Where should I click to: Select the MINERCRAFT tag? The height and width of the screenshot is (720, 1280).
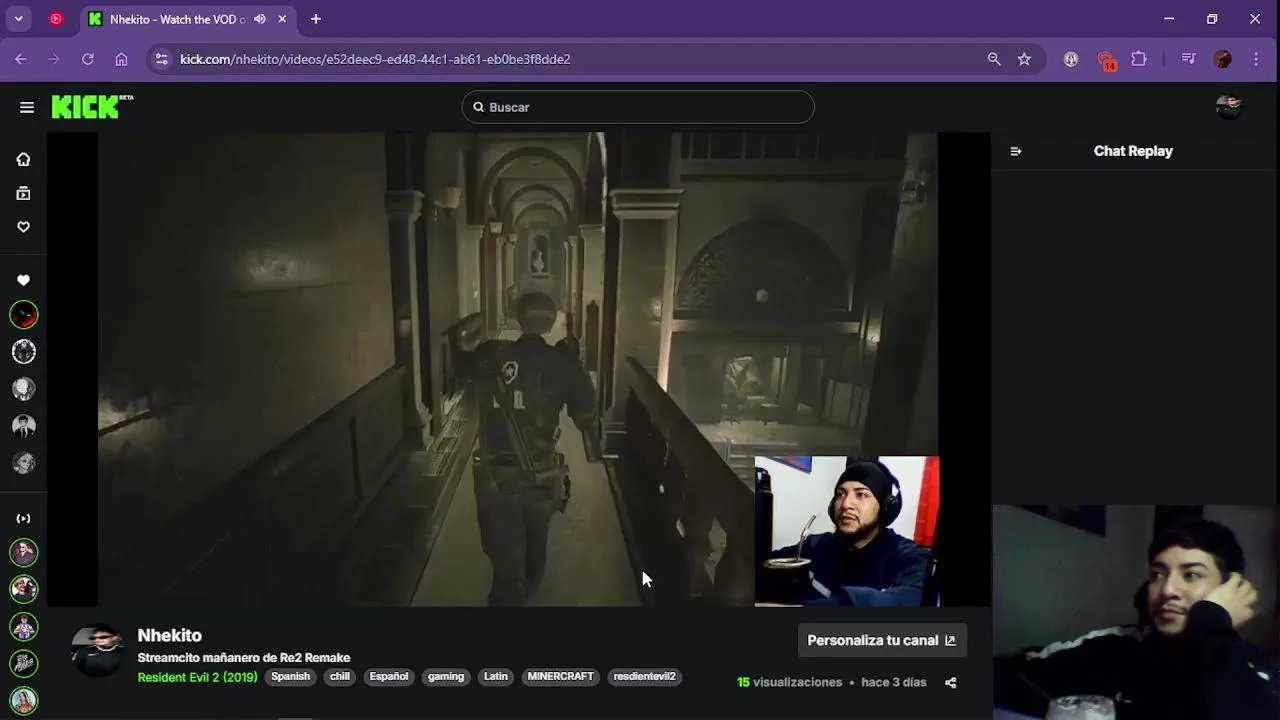[560, 677]
